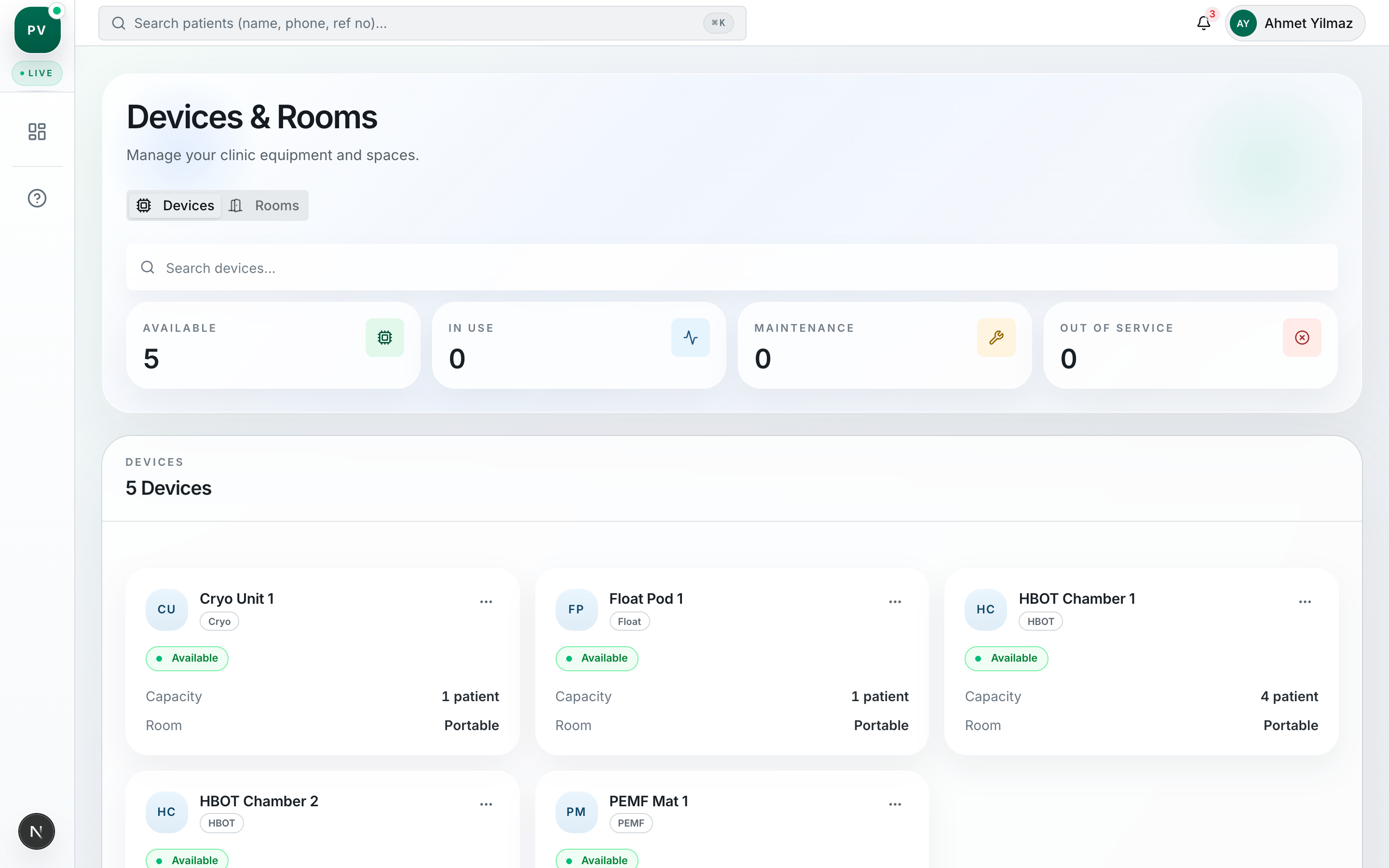Click the green chip icon in Available card
Viewport: 1389px width, 868px height.
pyautogui.click(x=384, y=338)
